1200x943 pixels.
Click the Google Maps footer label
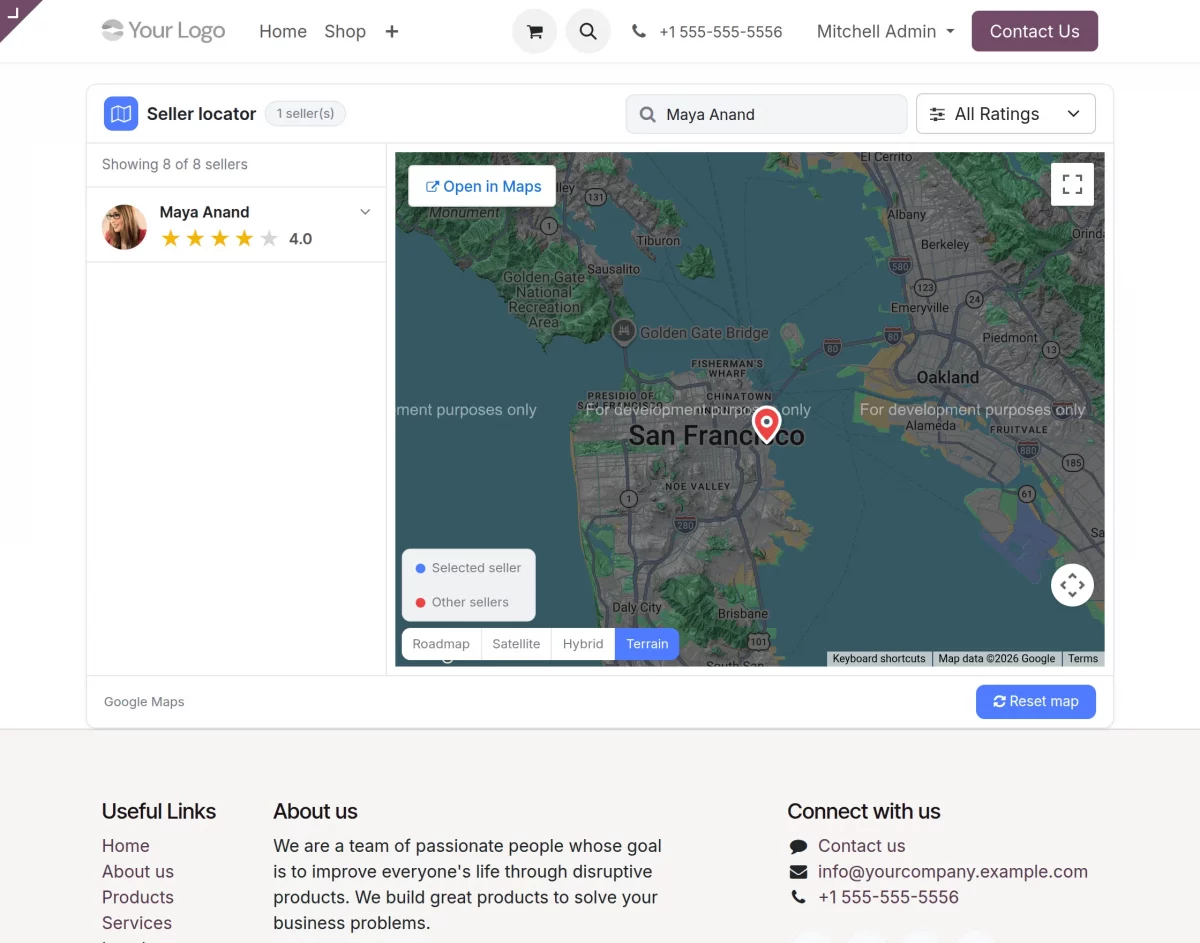(x=144, y=702)
